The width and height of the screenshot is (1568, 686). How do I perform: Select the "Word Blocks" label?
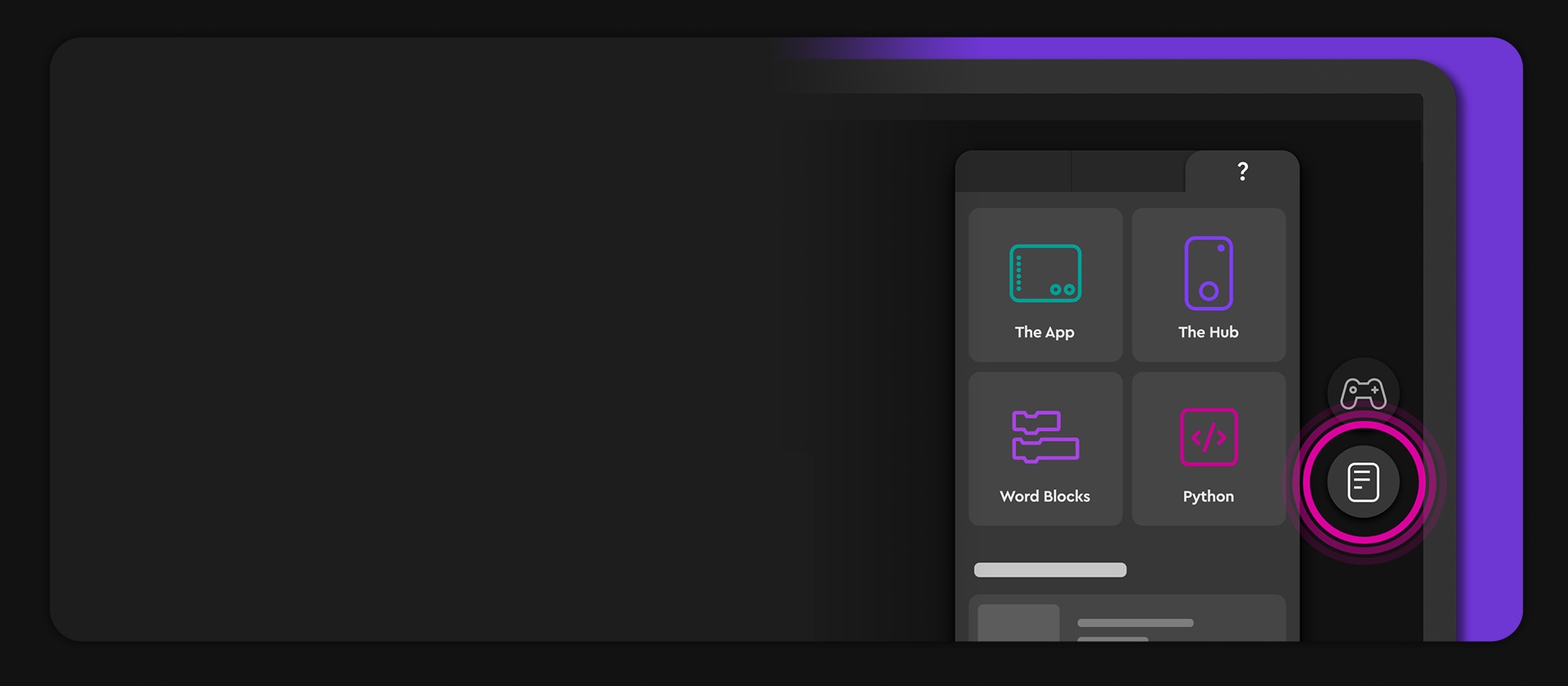1045,497
